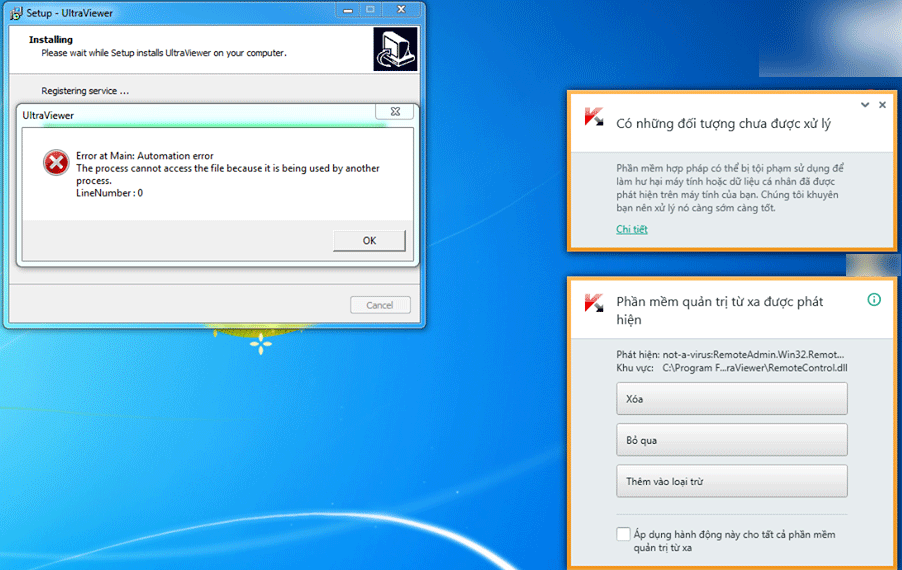Click the 'Installing' header text
This screenshot has width=902, height=570.
pos(51,40)
